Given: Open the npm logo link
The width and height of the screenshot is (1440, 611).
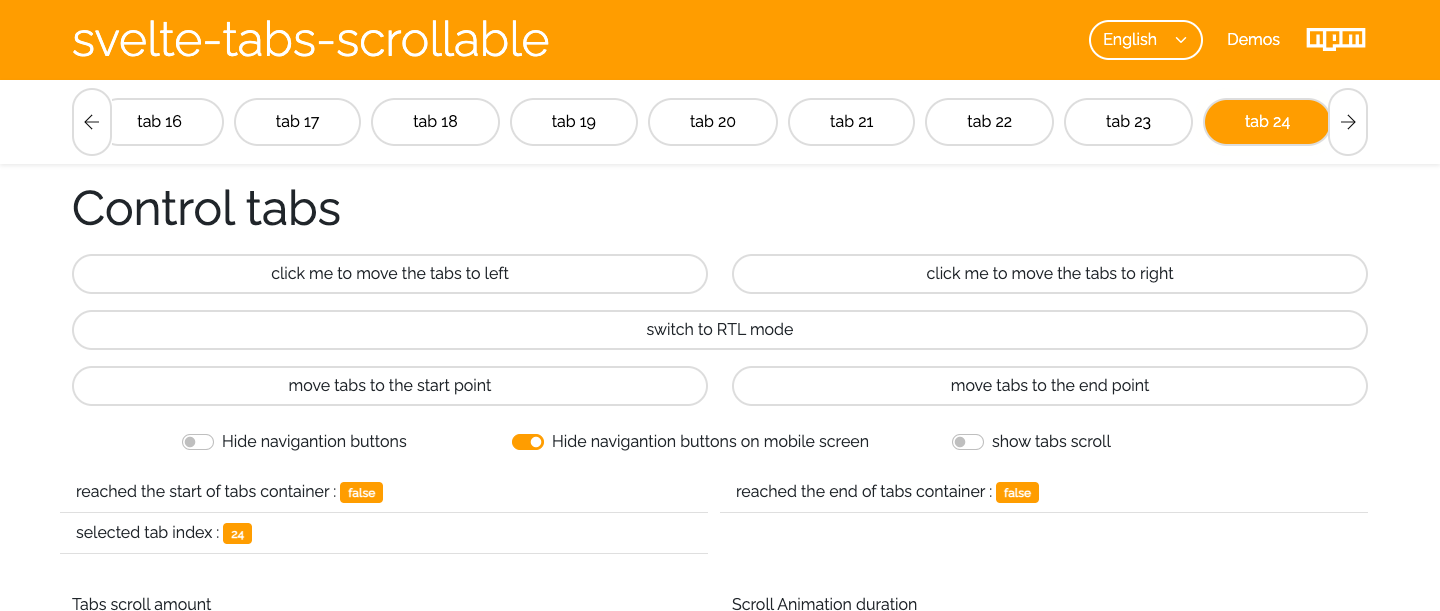Looking at the screenshot, I should pos(1336,39).
